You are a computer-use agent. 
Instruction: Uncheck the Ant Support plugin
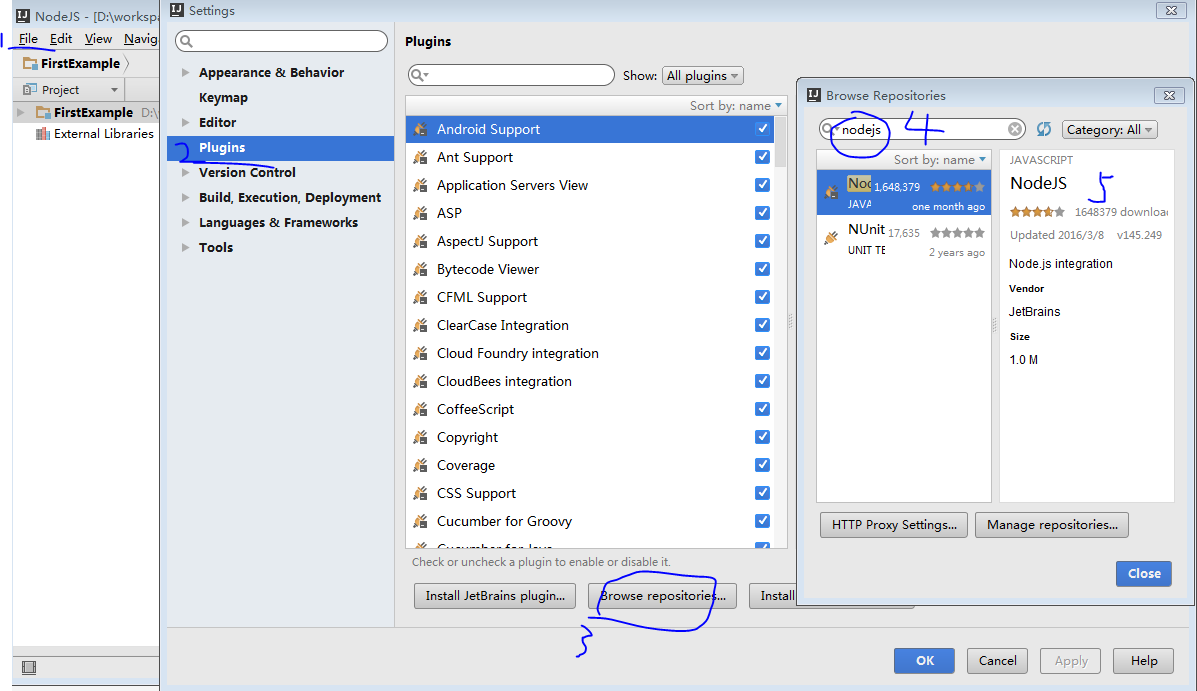pyautogui.click(x=762, y=157)
